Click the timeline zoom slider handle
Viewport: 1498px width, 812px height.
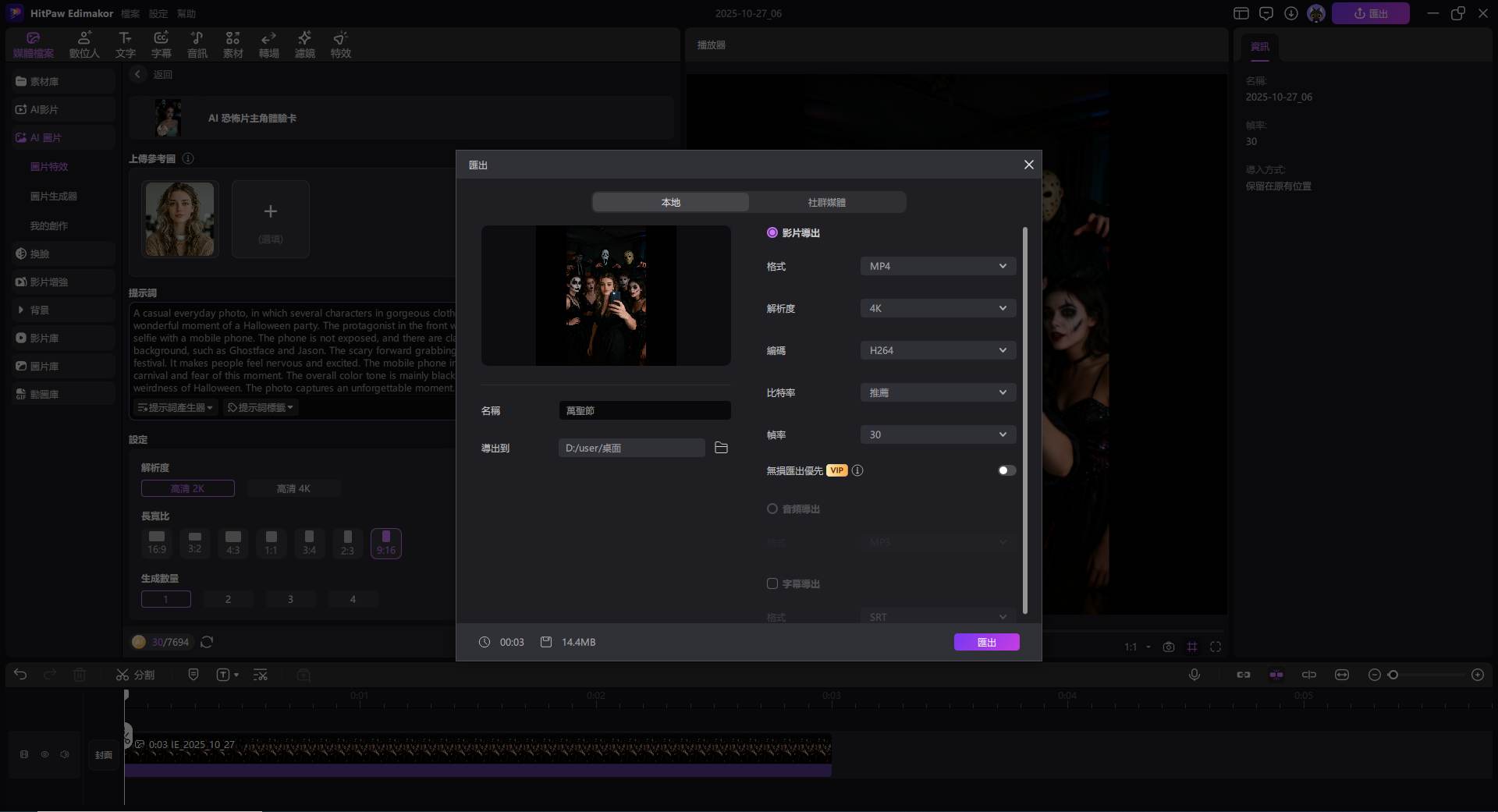coord(1393,675)
